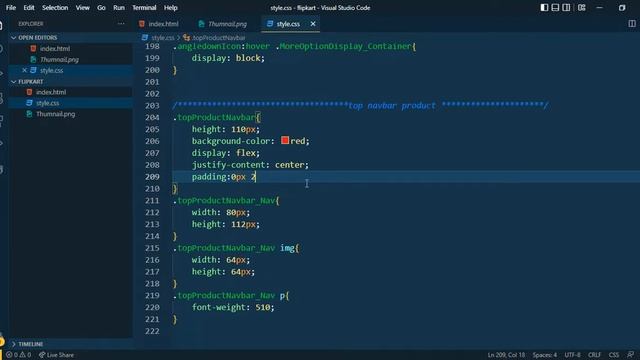The image size is (640, 360).
Task: Click the errors and warnings status indicator
Action: pos(18,355)
